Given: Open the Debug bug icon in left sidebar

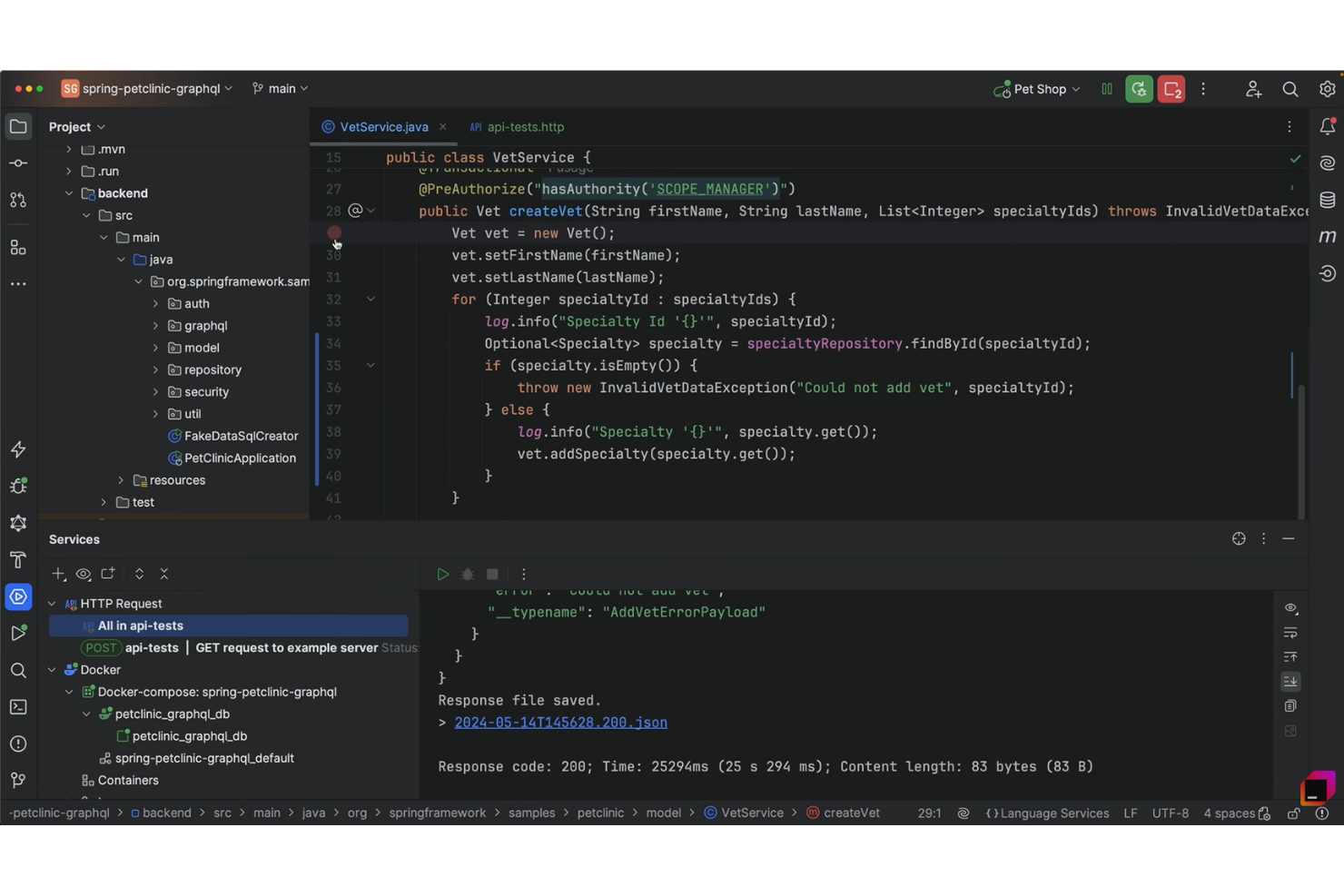Looking at the screenshot, I should point(18,487).
